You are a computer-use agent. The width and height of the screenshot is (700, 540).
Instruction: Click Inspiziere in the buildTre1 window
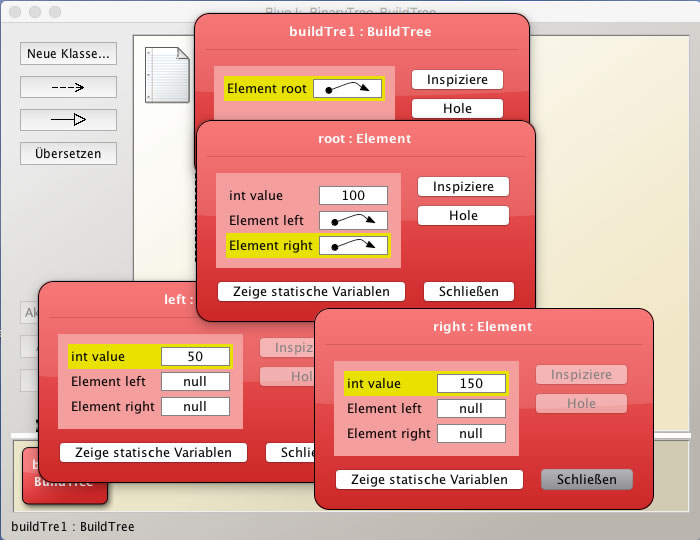click(x=456, y=80)
